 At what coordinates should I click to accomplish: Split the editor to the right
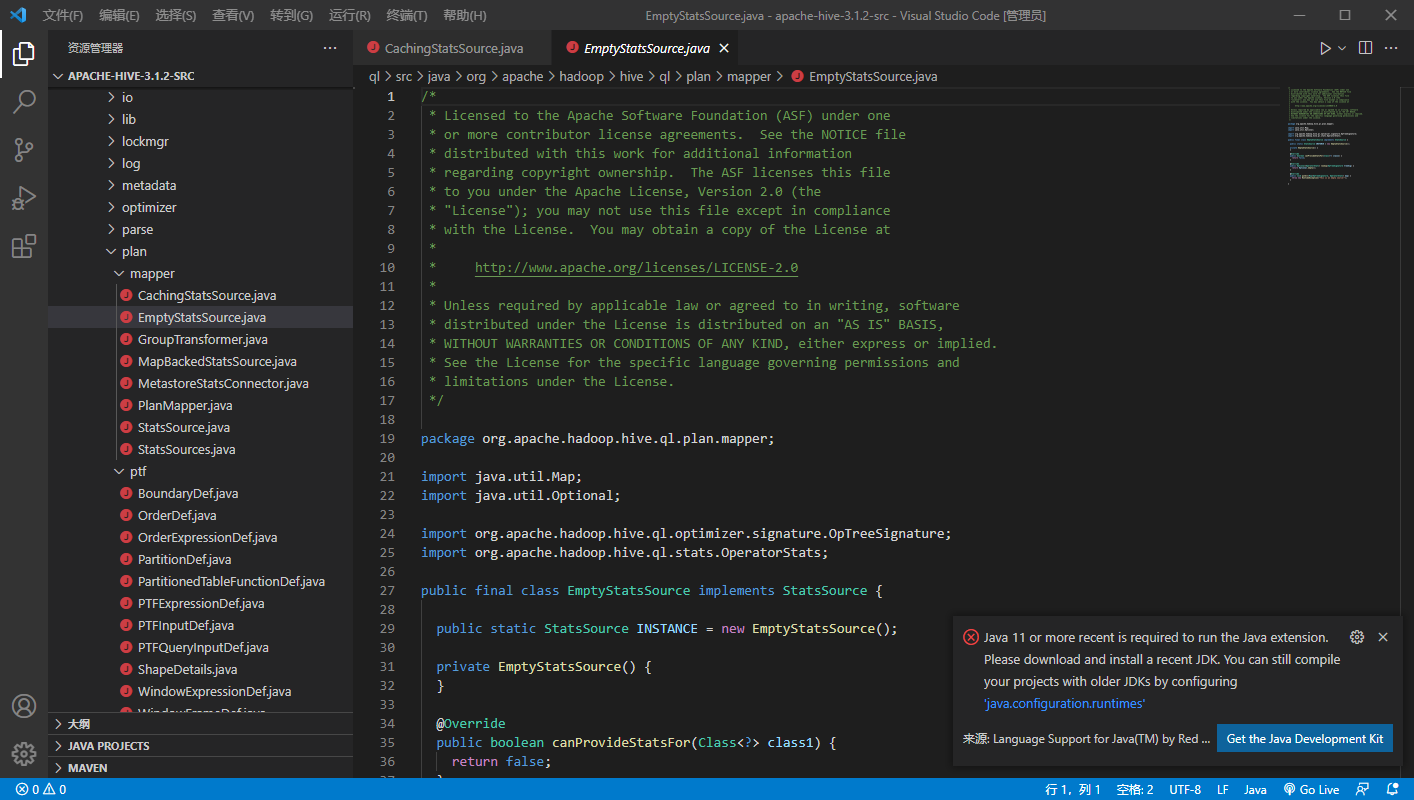point(1365,48)
